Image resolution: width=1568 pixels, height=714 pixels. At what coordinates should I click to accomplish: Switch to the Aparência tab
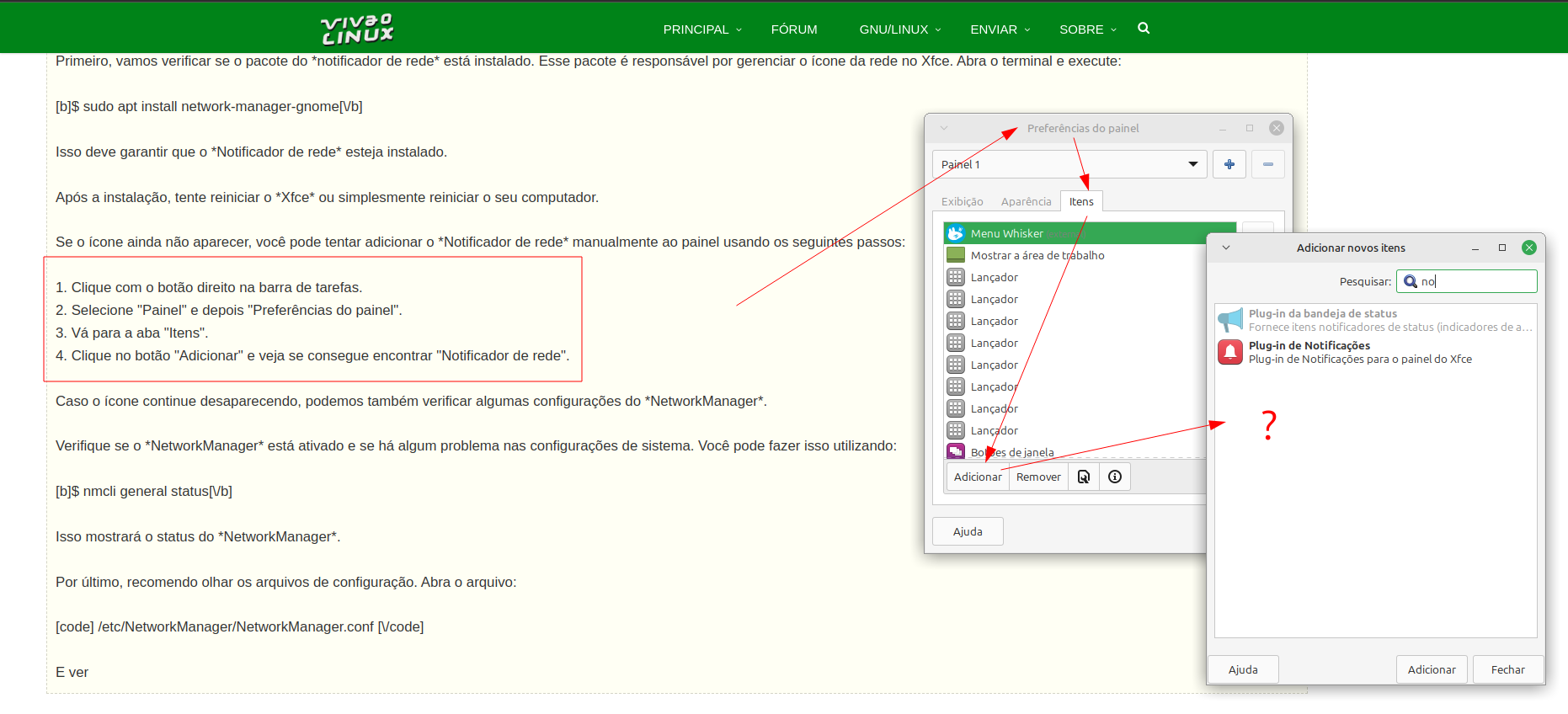[x=1027, y=201]
